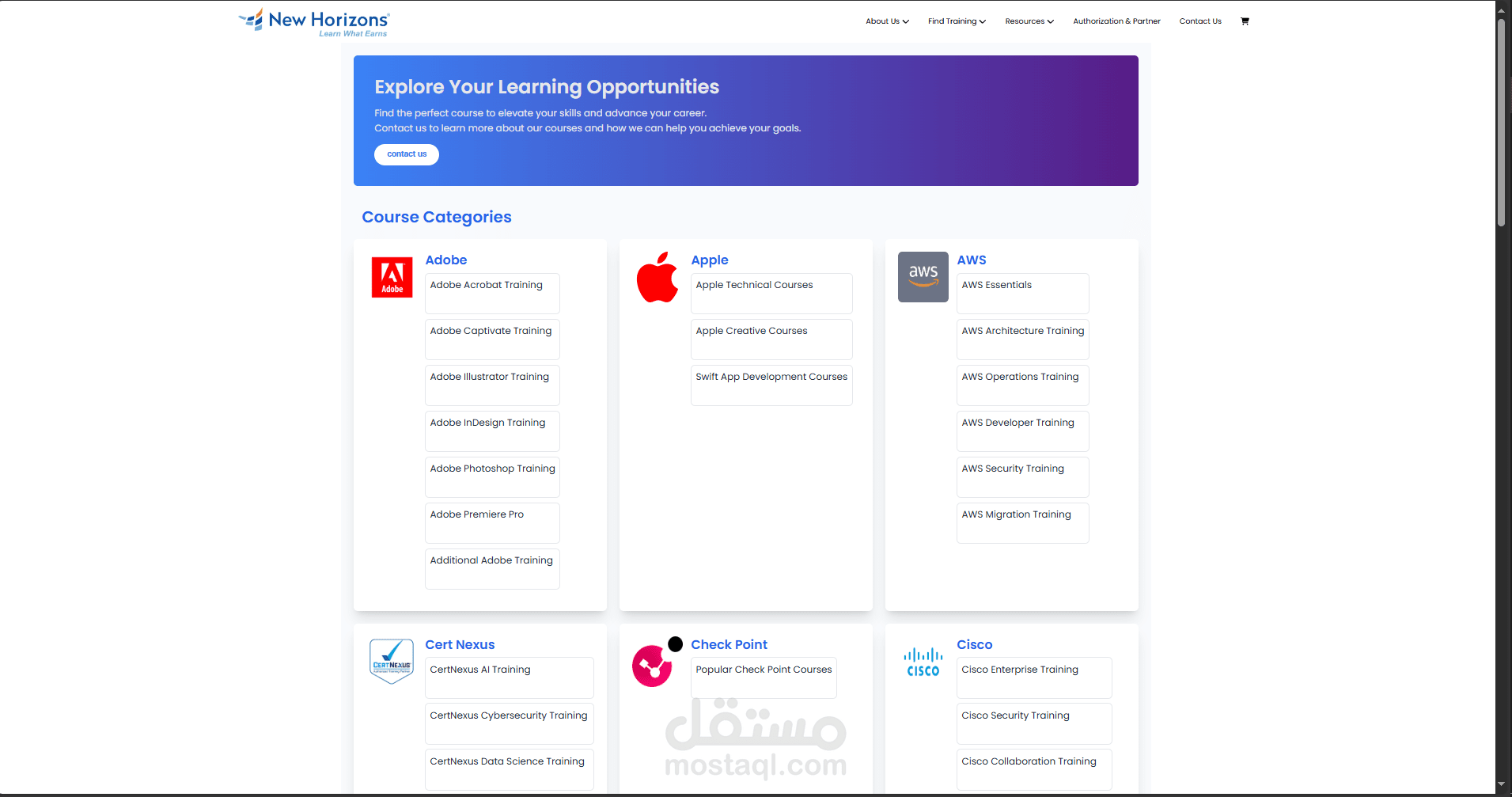Click the AWS logo icon
The image size is (1512, 797).
pos(923,277)
